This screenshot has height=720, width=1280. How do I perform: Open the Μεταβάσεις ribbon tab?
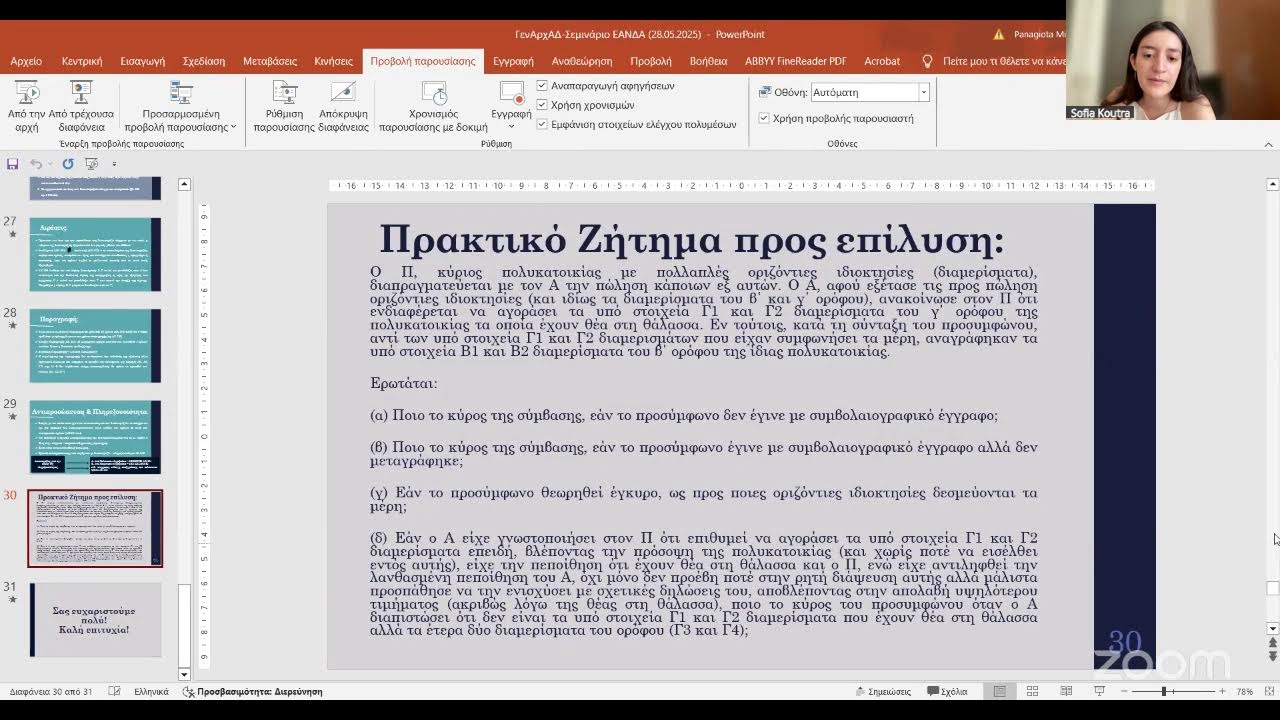270,61
